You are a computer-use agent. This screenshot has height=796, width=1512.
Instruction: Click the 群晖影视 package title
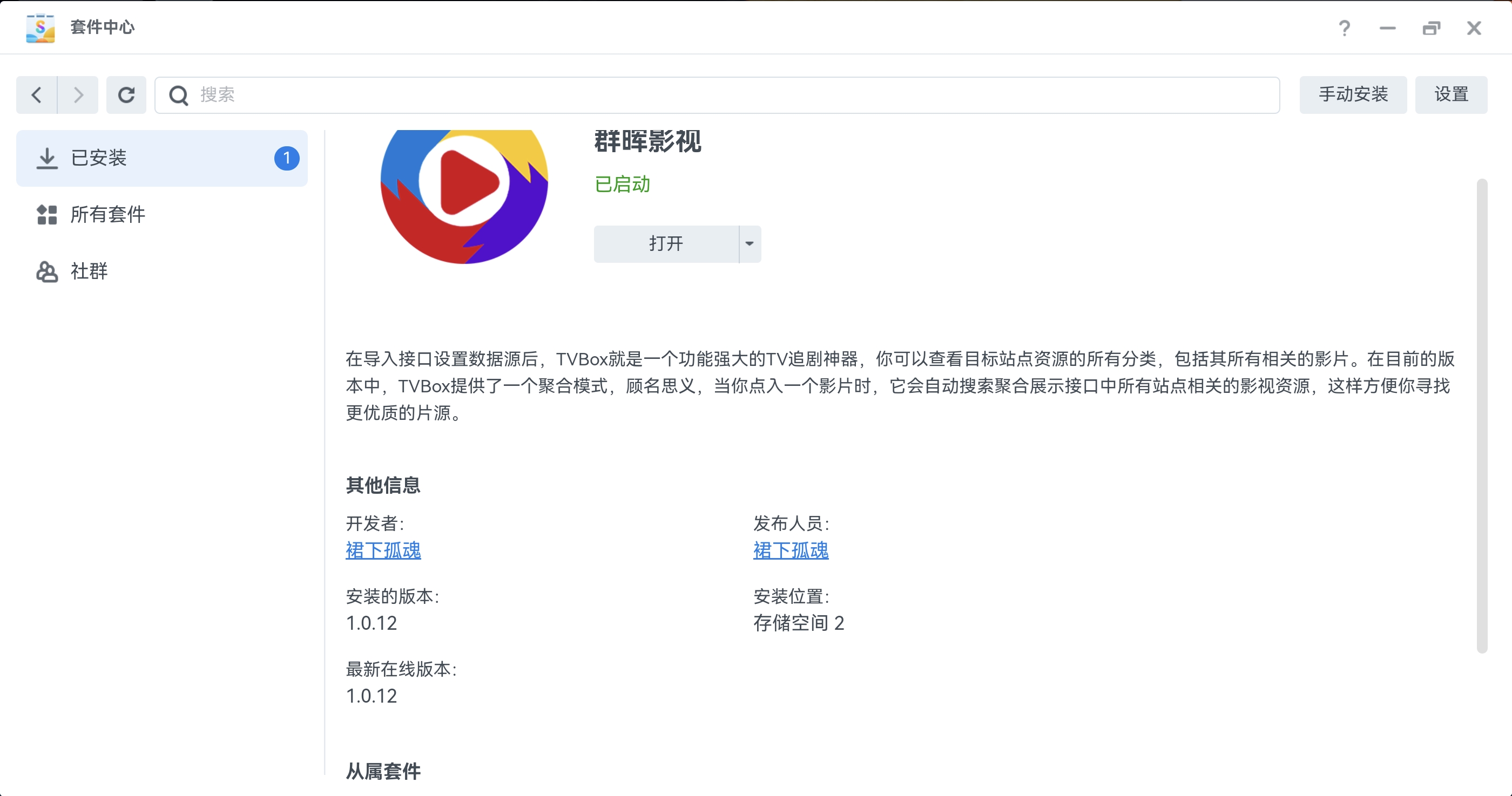coord(647,141)
